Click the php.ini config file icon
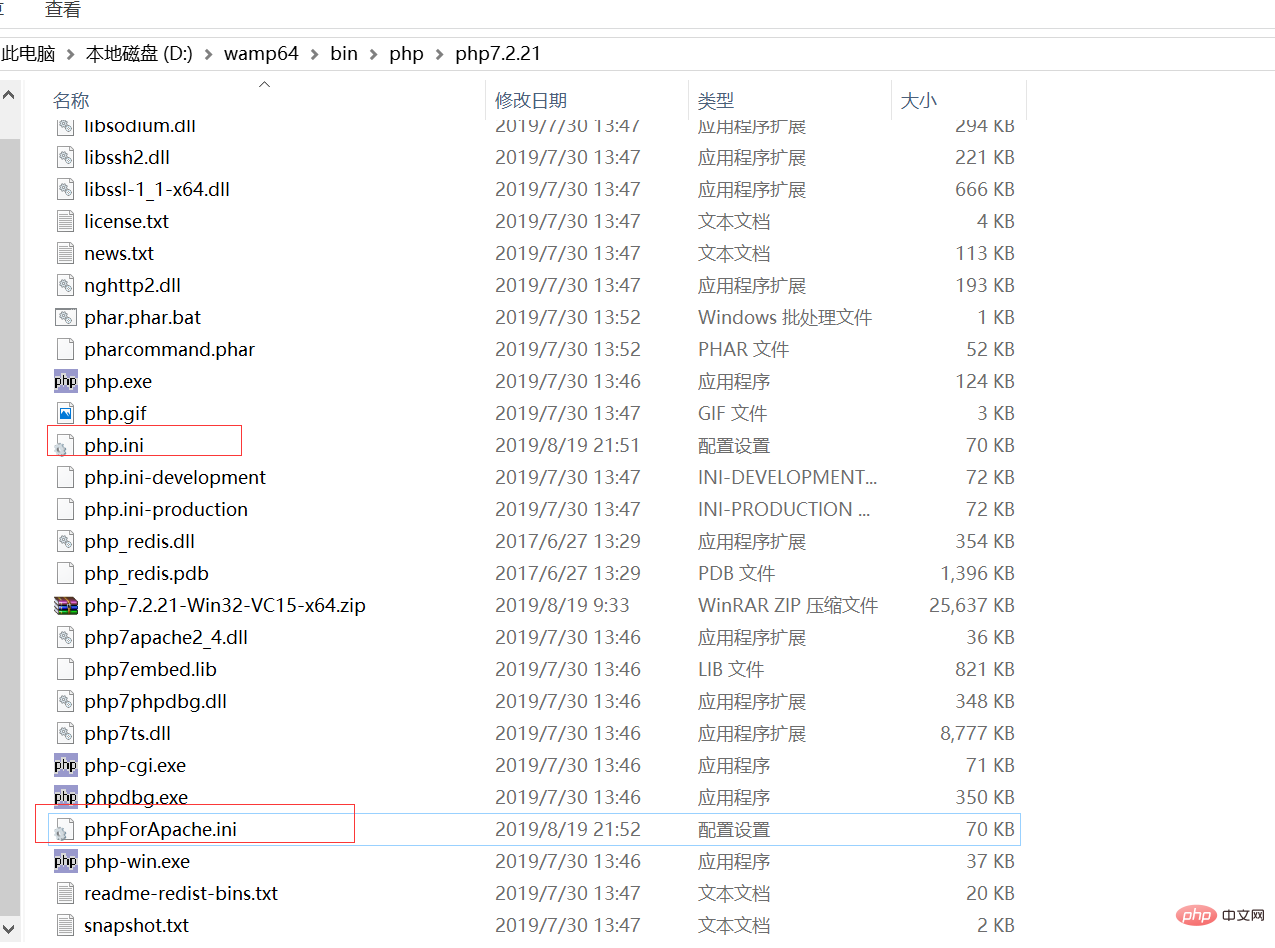Viewport: 1275px width, 948px height. (66, 445)
